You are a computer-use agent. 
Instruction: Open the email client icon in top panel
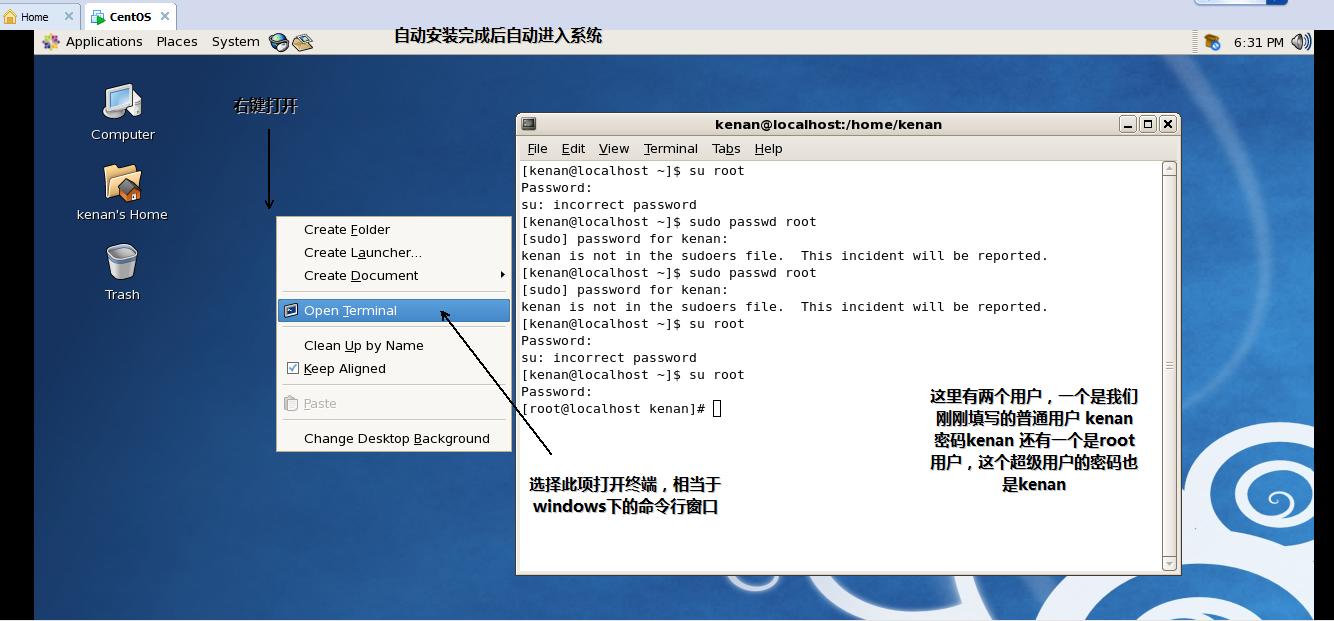303,42
